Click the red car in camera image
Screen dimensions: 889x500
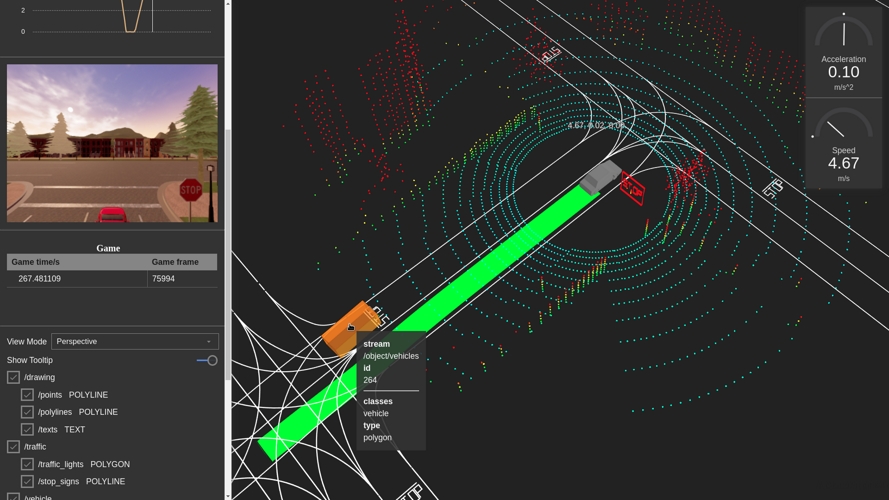(112, 214)
